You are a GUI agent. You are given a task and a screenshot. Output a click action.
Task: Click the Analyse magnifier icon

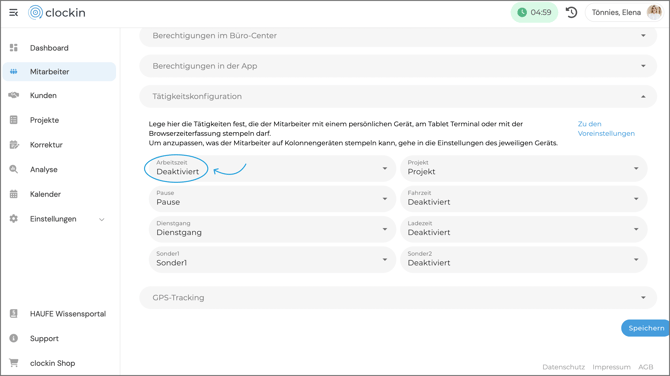pos(14,169)
